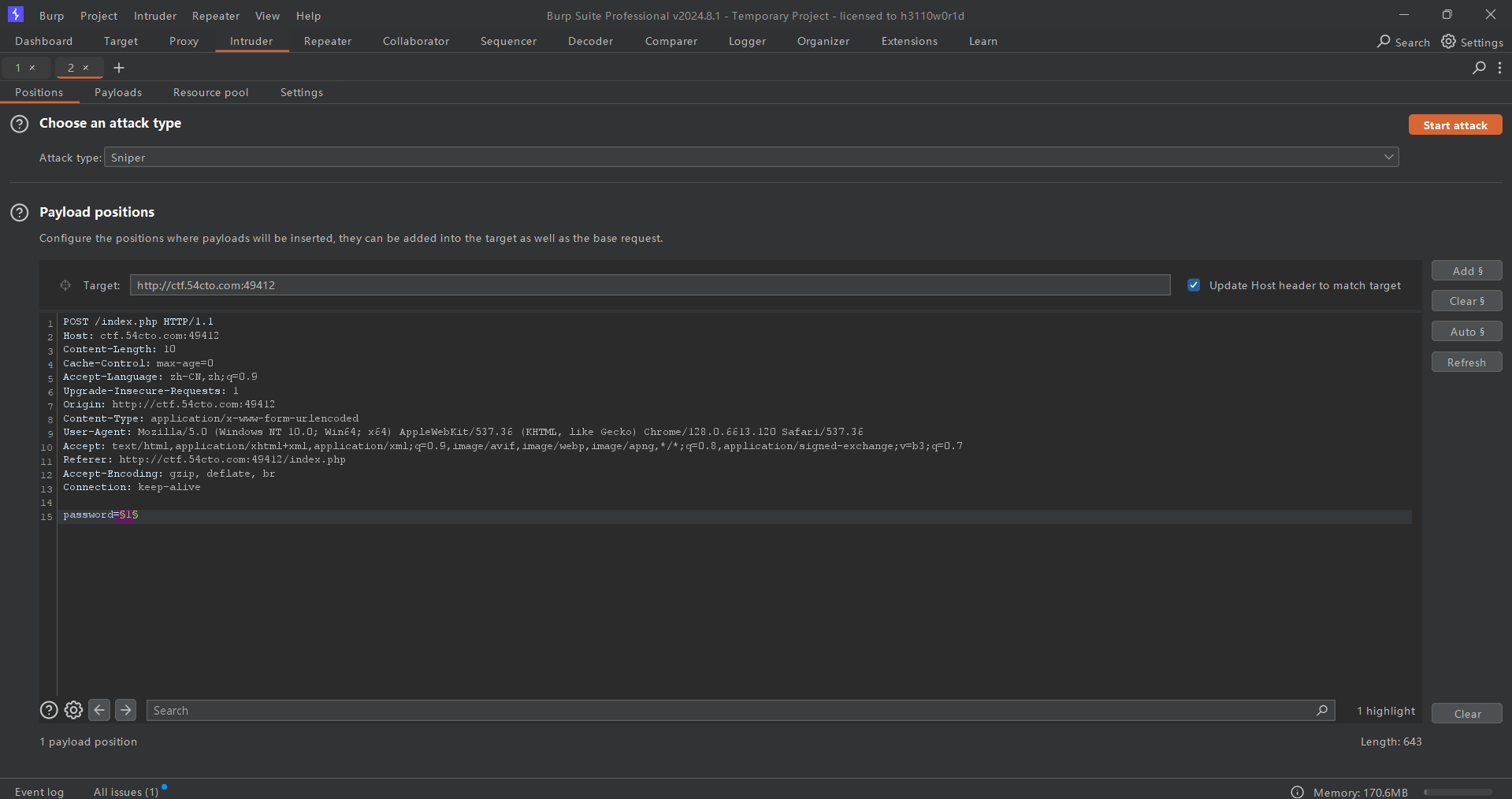
Task: Click the editor settings gear icon
Action: tap(73, 710)
